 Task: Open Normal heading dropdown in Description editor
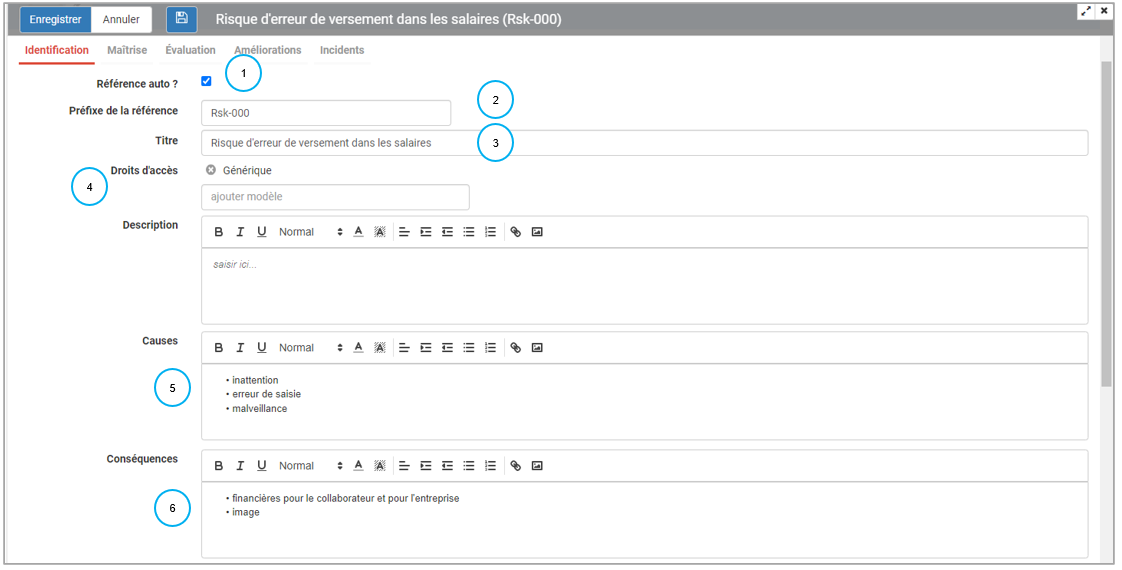(x=310, y=232)
